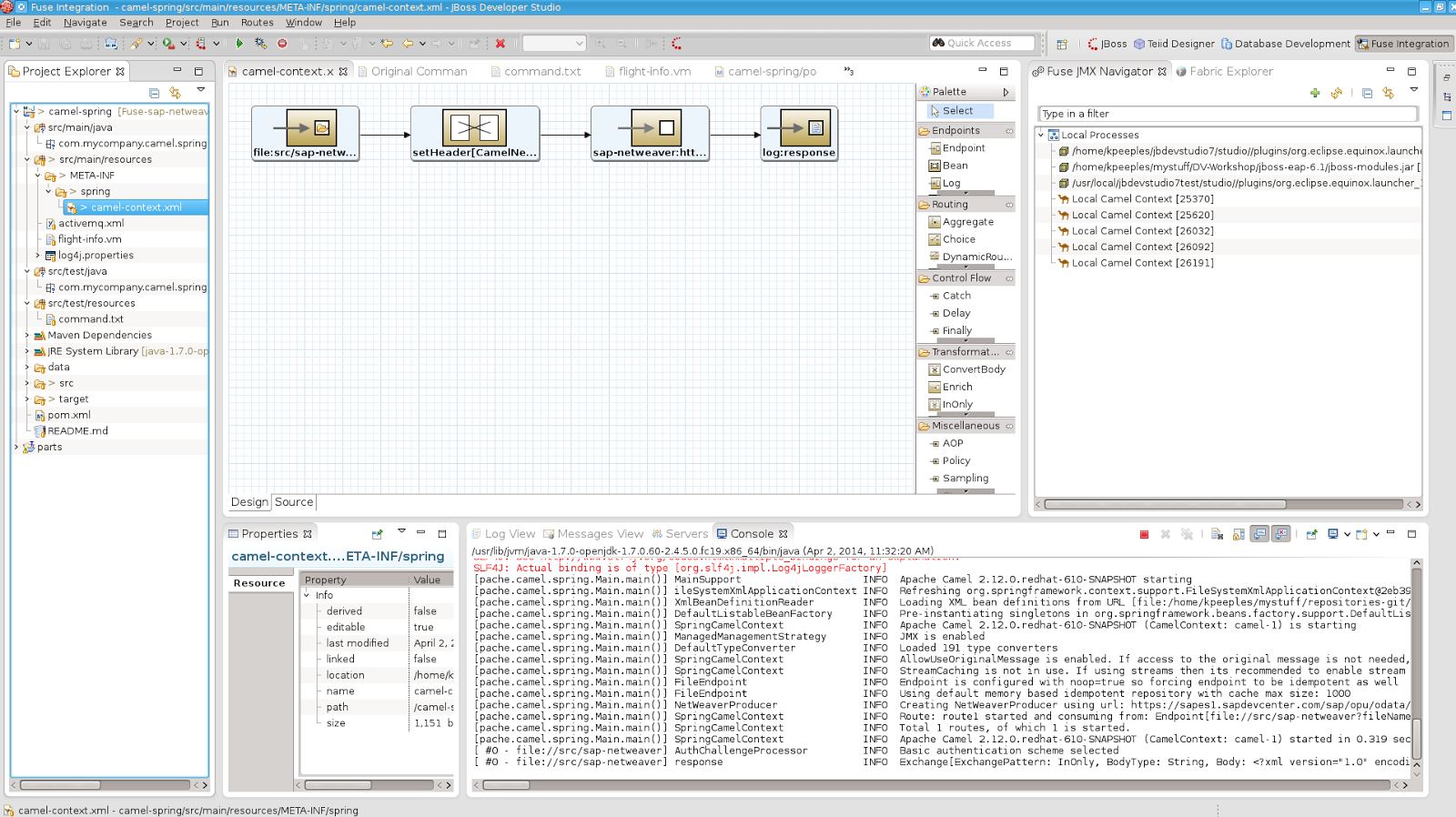Click the red X delete icon in toolbar
Image resolution: width=1456 pixels, height=817 pixels.
click(x=500, y=43)
